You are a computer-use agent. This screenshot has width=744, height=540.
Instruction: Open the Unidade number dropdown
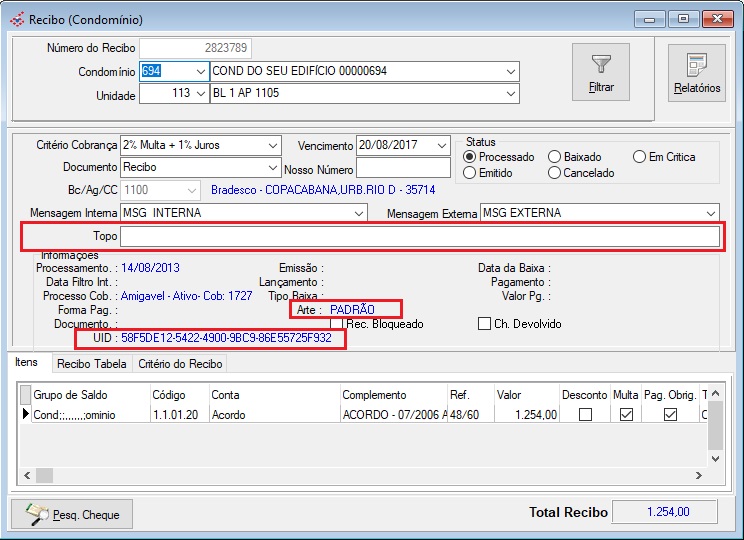(x=200, y=93)
